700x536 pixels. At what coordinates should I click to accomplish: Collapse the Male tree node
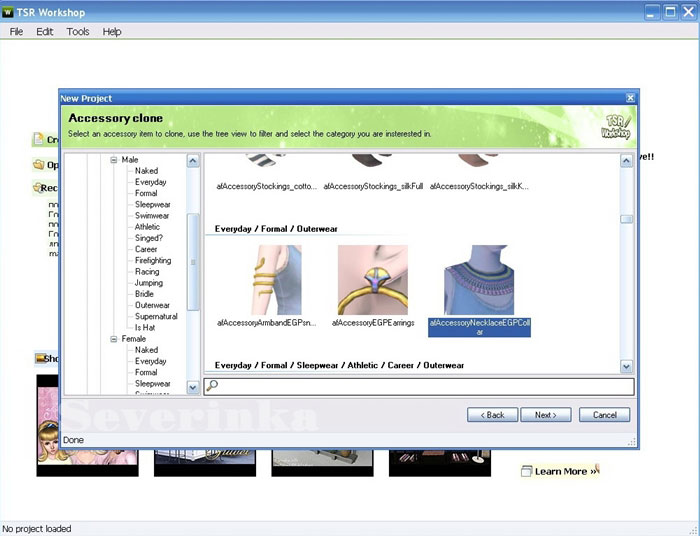click(x=114, y=160)
